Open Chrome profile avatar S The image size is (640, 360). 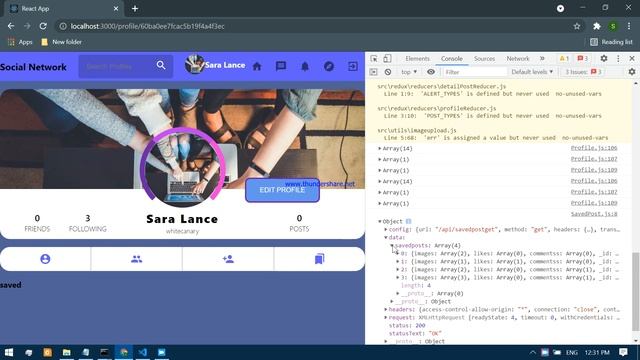point(613,26)
